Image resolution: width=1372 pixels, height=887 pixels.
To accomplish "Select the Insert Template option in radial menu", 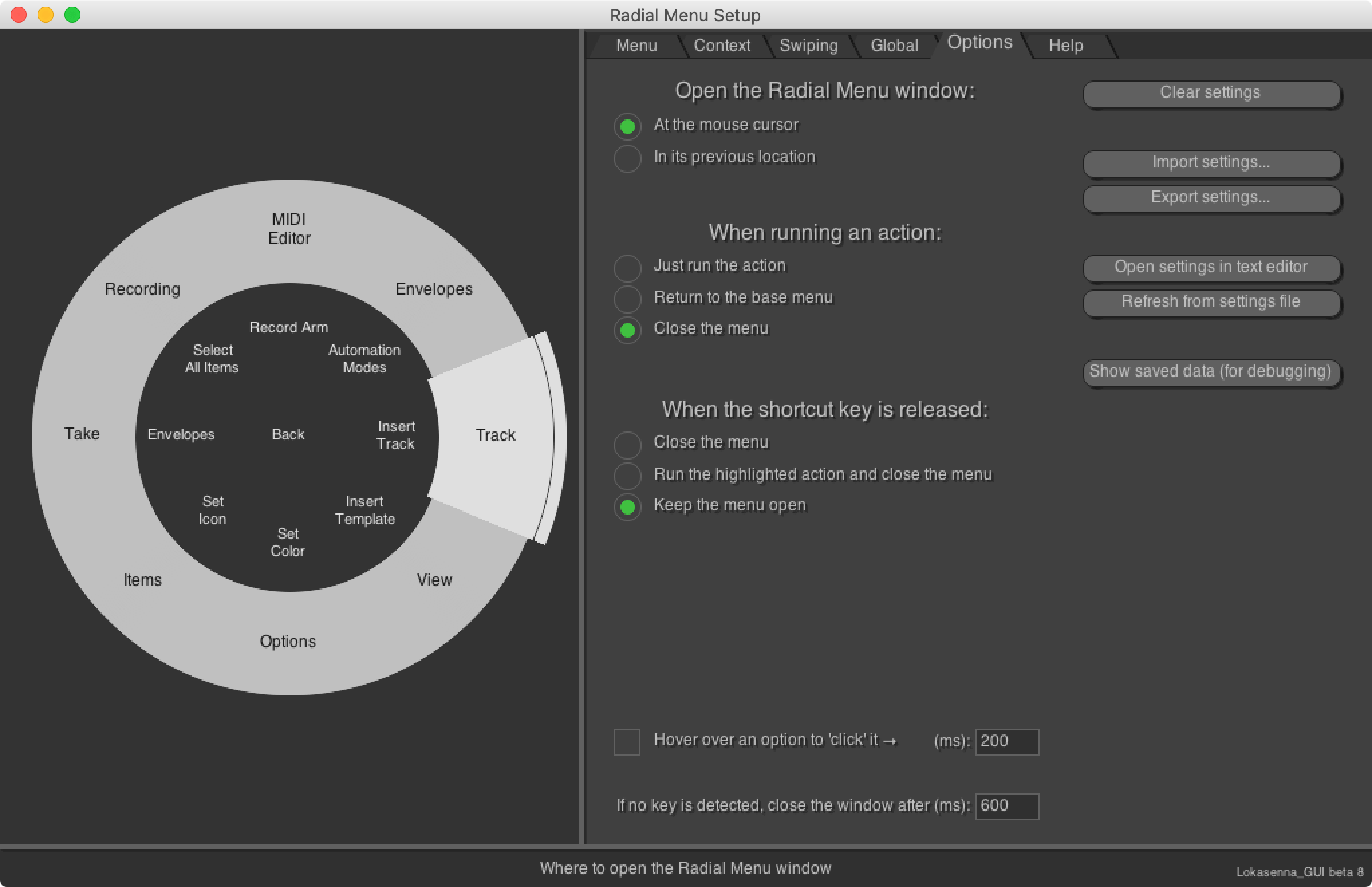I will coord(365,510).
